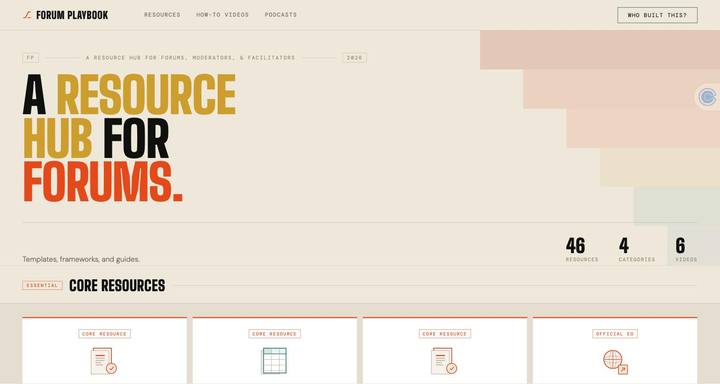Click the 46 Resources stat
Viewport: 720px width, 384px height.
click(x=581, y=249)
